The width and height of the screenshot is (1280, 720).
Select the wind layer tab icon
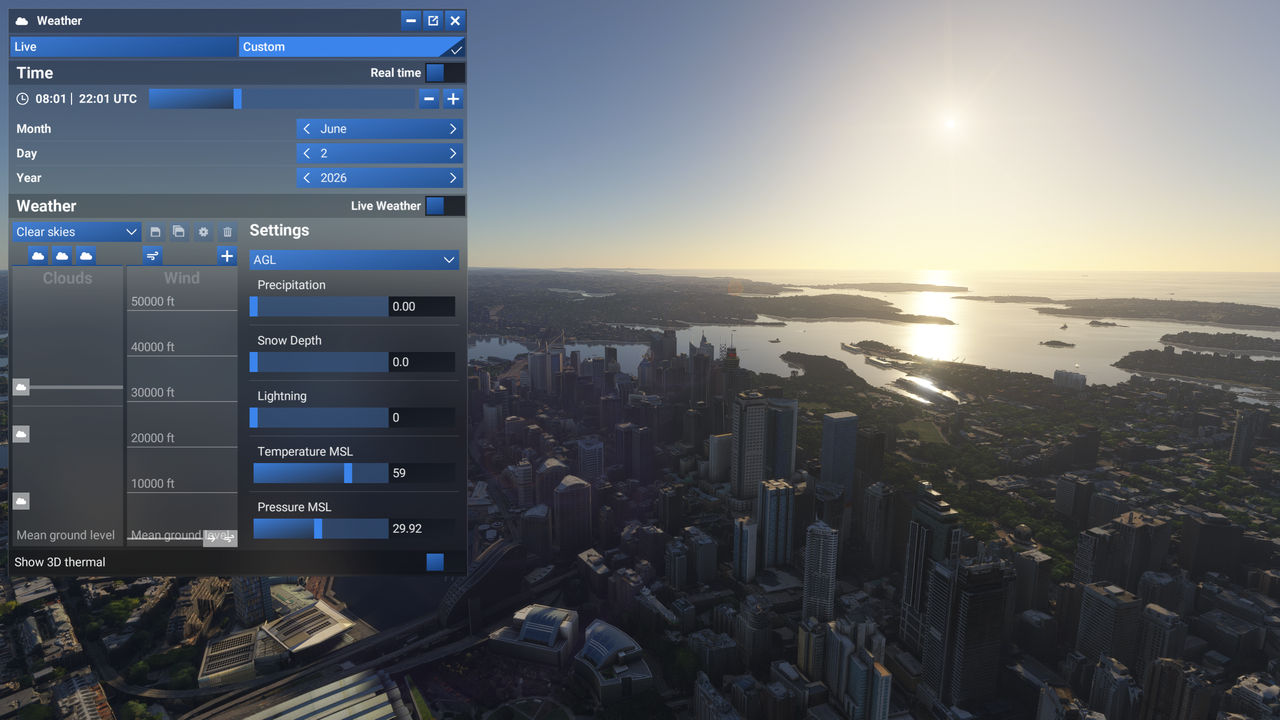coord(152,256)
